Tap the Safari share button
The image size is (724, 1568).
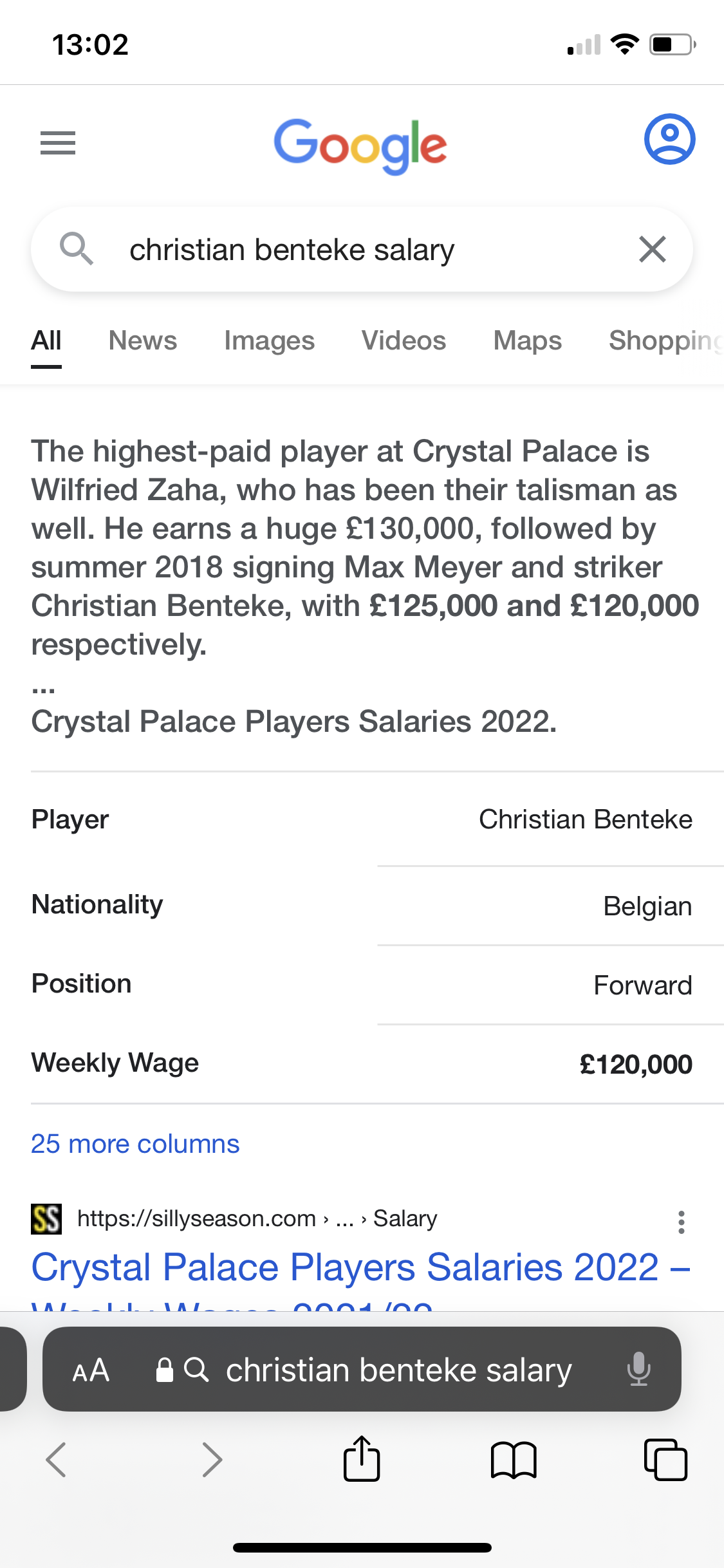[362, 1459]
